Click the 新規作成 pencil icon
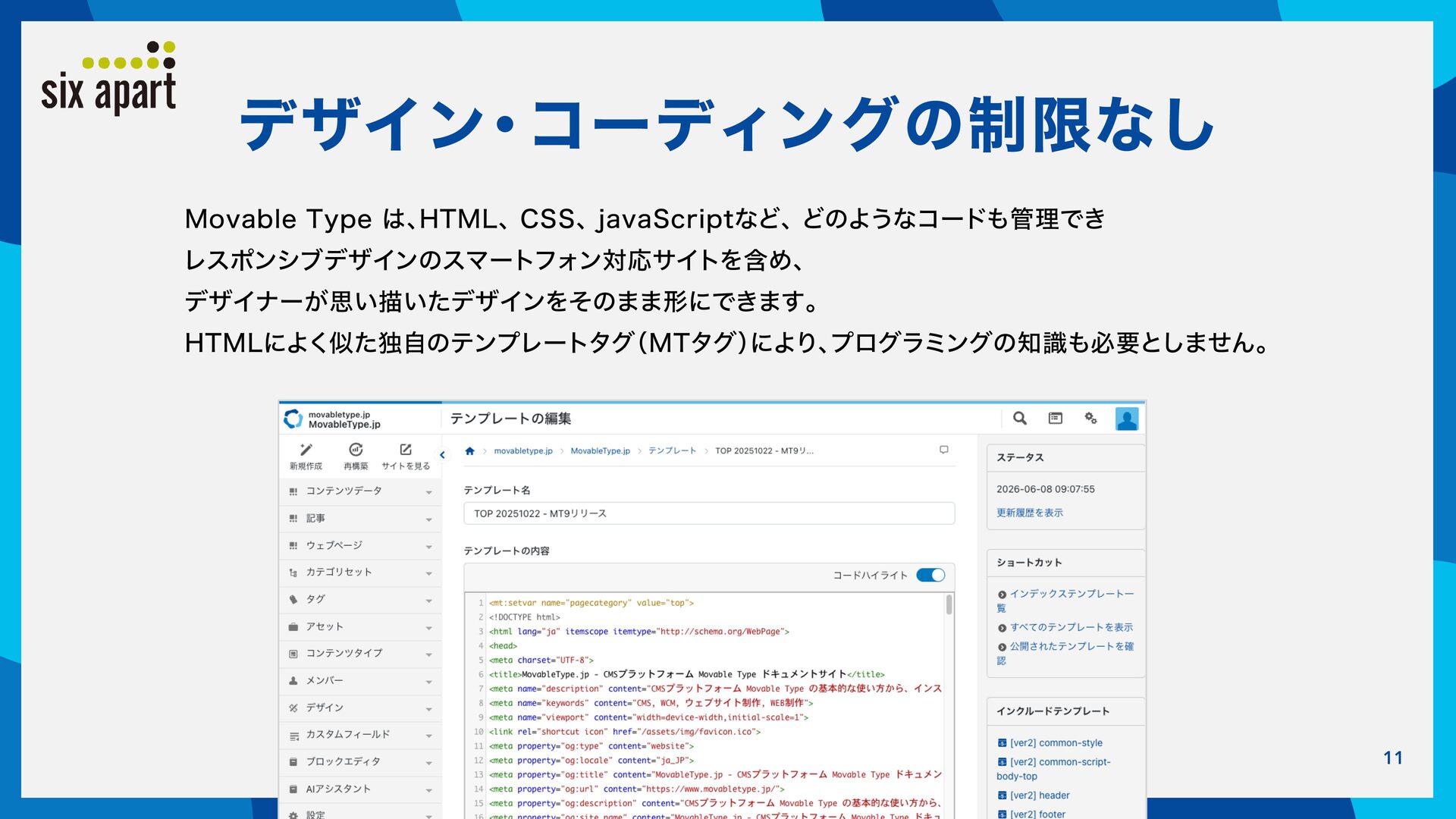Image resolution: width=1456 pixels, height=819 pixels. tap(306, 450)
